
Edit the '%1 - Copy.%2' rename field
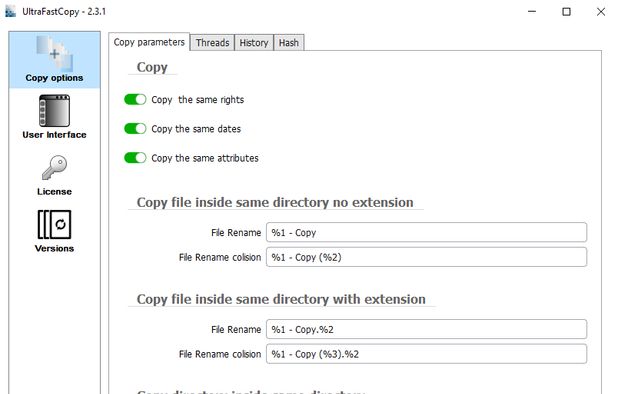pyautogui.click(x=426, y=329)
